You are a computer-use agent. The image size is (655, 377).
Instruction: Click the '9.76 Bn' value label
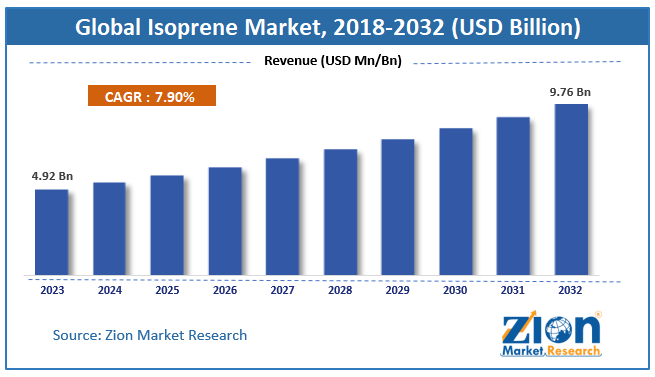[x=570, y=92]
